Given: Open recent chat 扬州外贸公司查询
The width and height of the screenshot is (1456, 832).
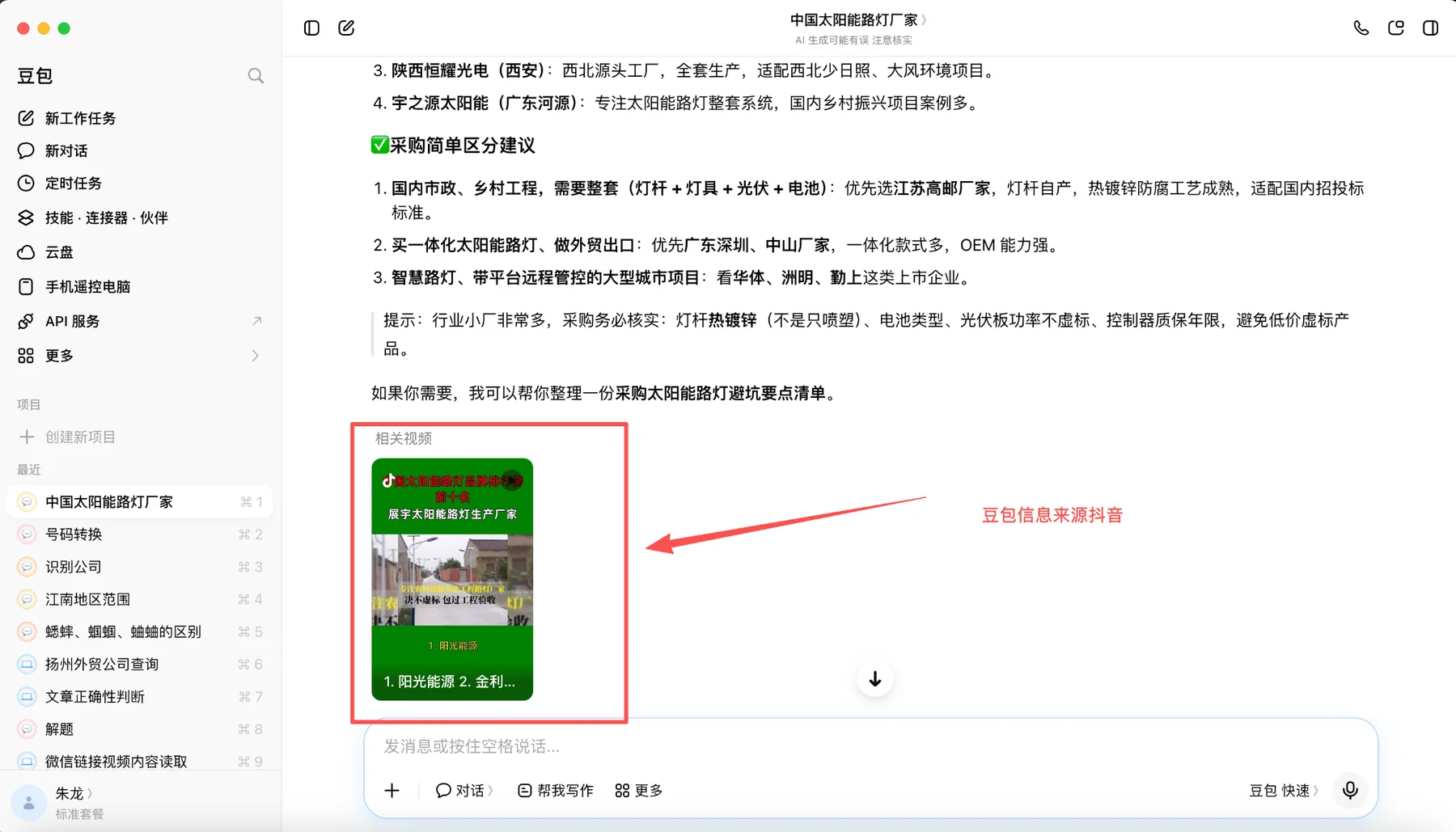Looking at the screenshot, I should click(139, 664).
